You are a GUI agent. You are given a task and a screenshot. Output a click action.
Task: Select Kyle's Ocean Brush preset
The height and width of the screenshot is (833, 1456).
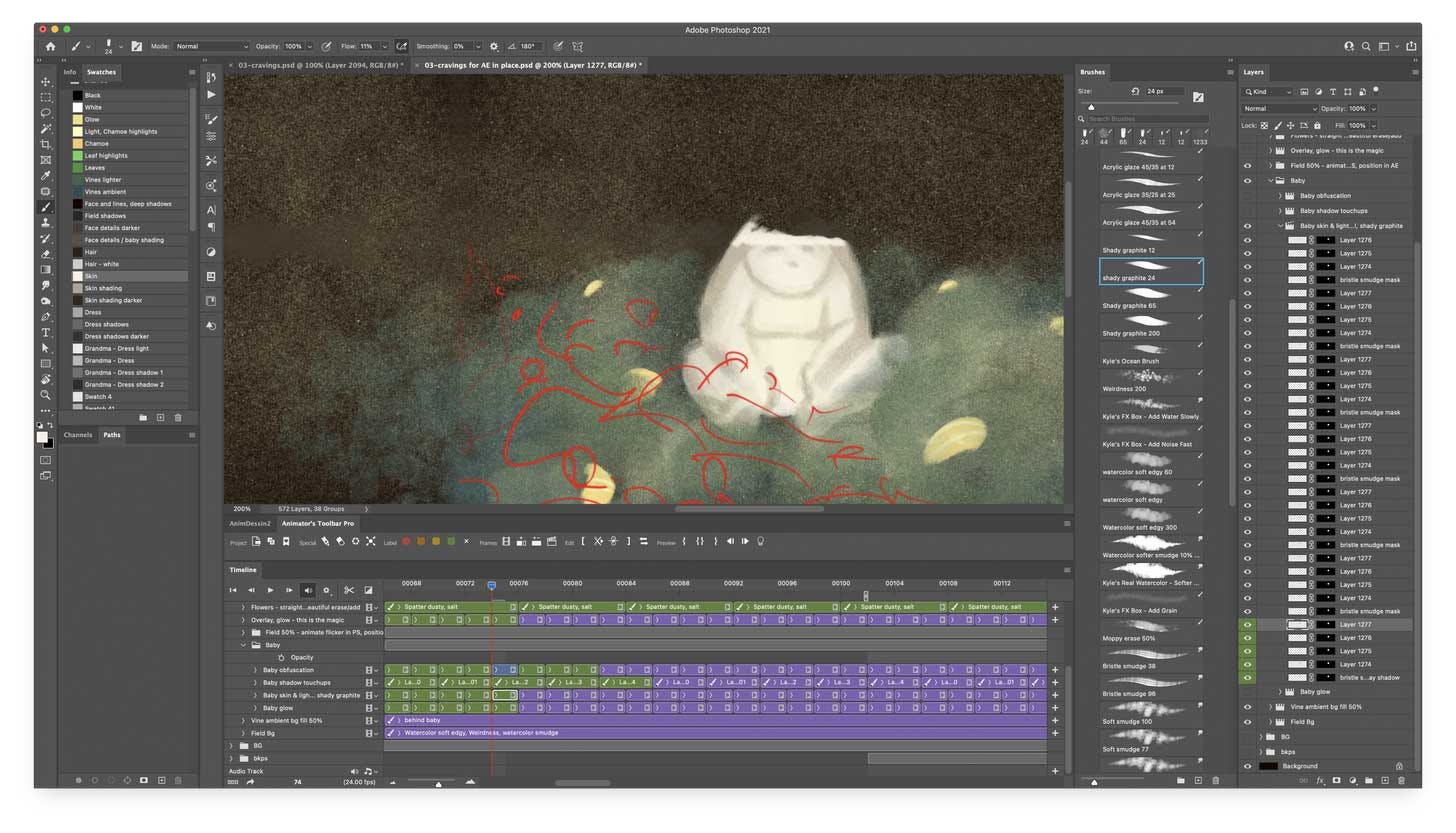point(1151,355)
